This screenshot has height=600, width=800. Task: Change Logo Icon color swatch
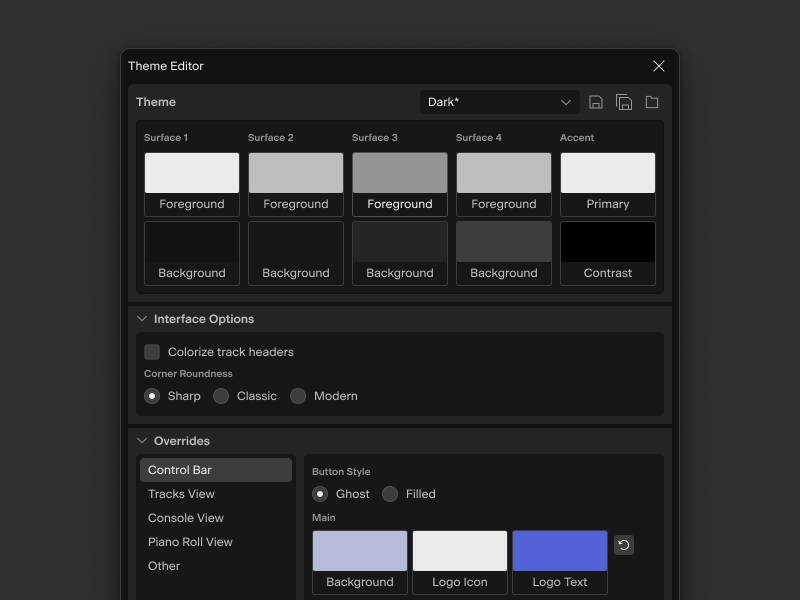tap(460, 562)
